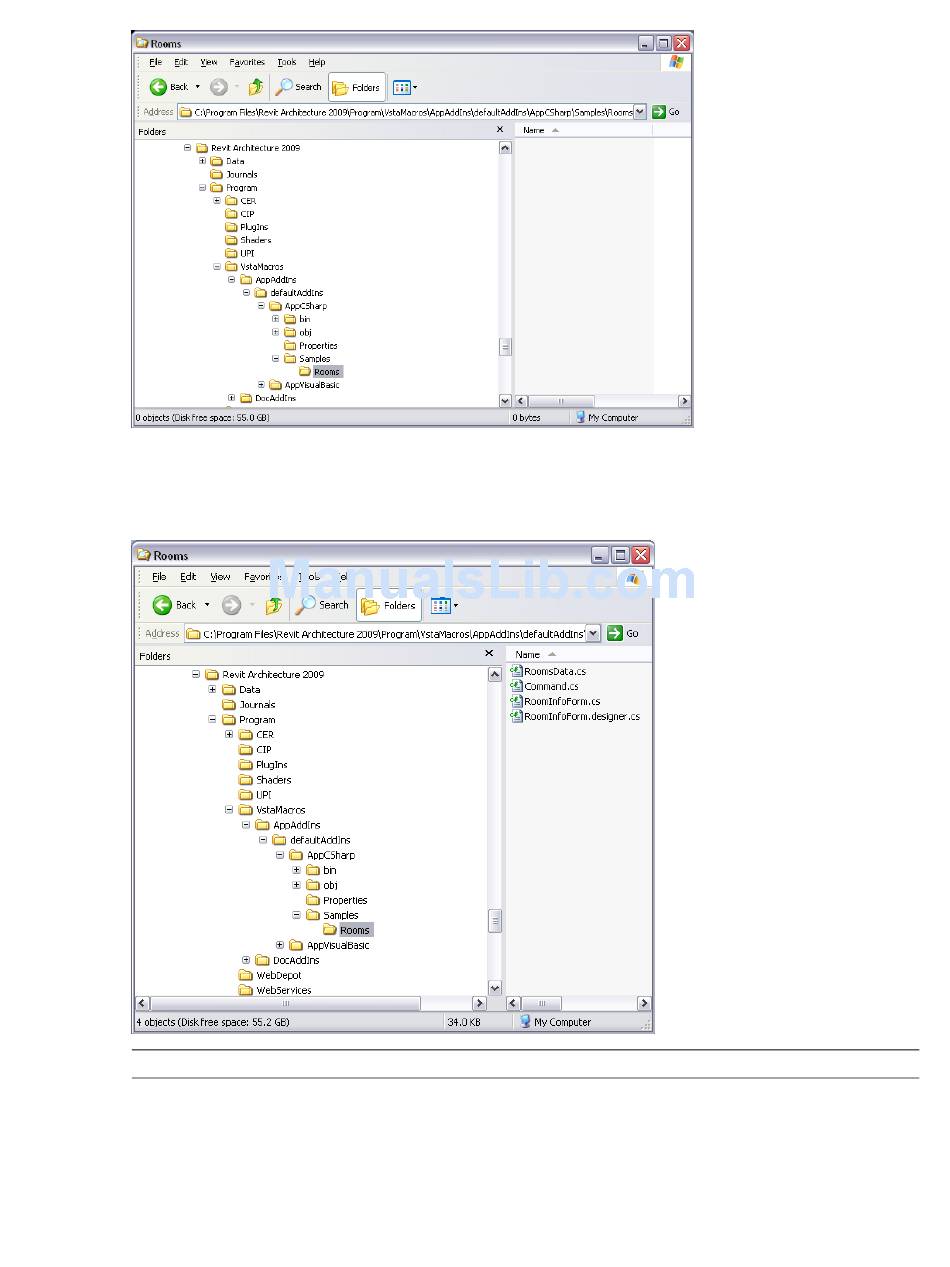Select RoomInfoForm.designer.cs file
The image size is (950, 1267).
click(575, 716)
